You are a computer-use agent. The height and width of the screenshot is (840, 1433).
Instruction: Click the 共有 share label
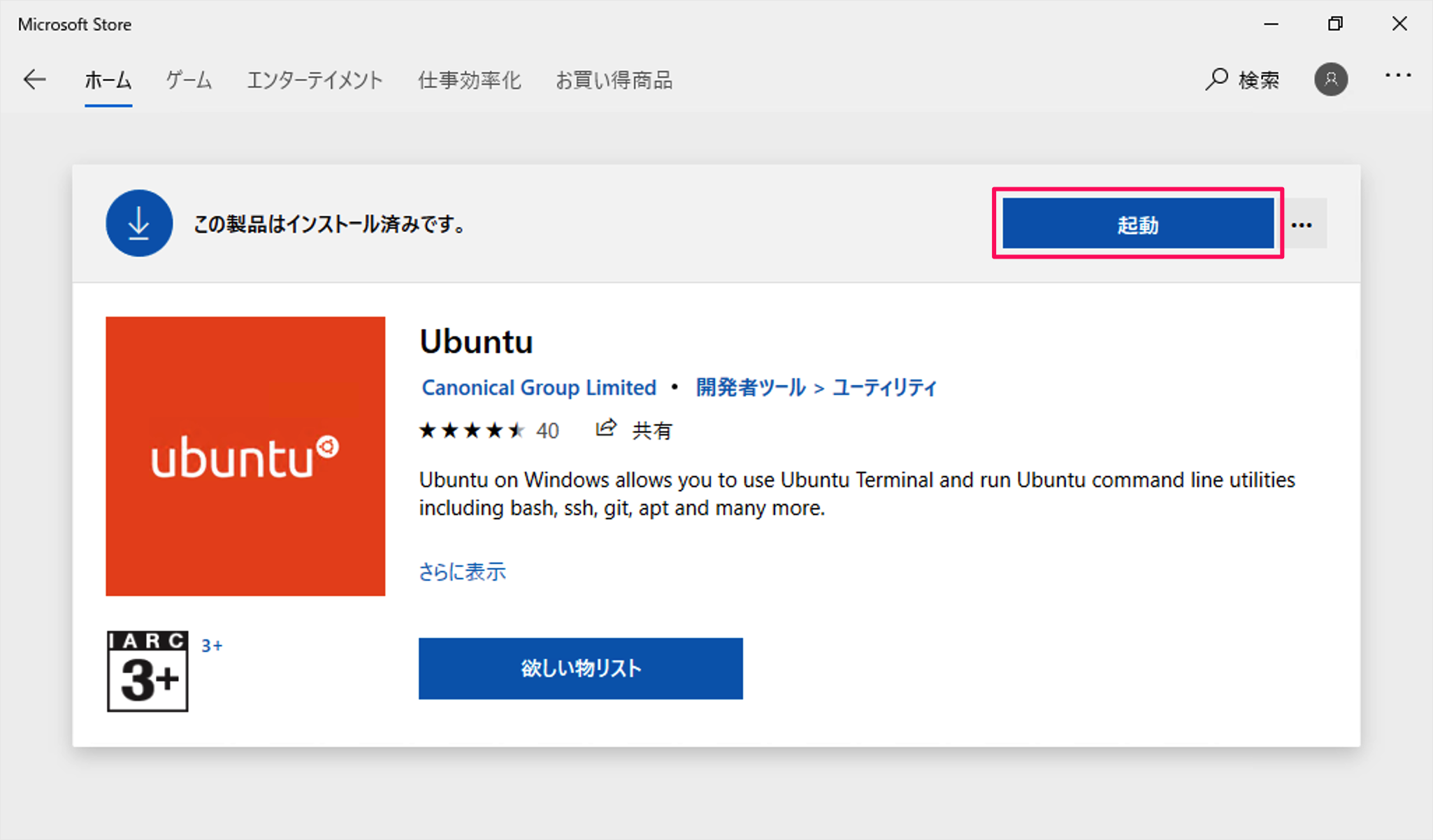point(651,430)
